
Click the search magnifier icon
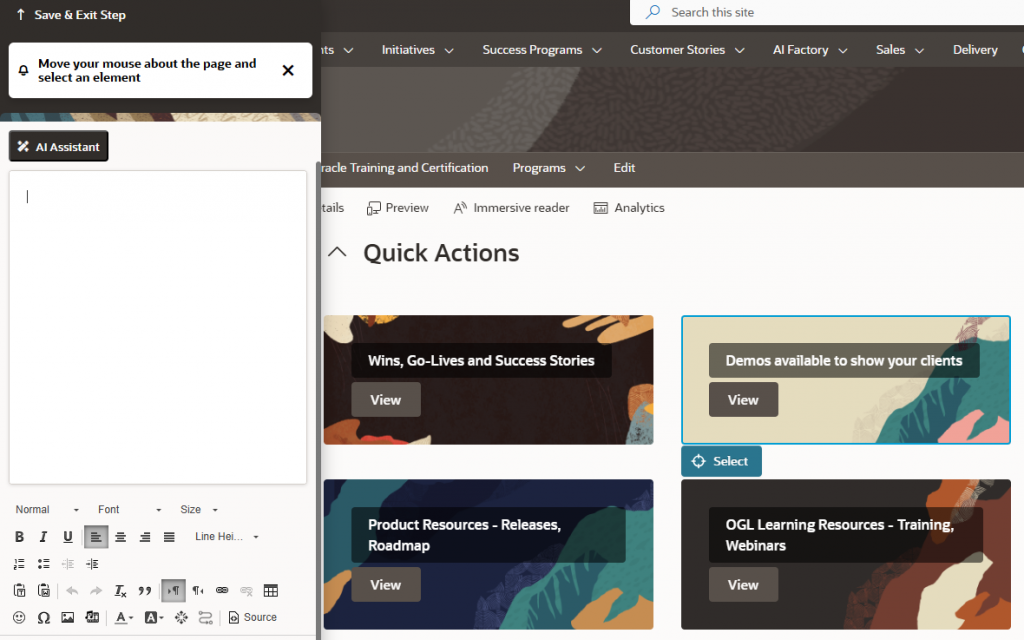(x=652, y=12)
